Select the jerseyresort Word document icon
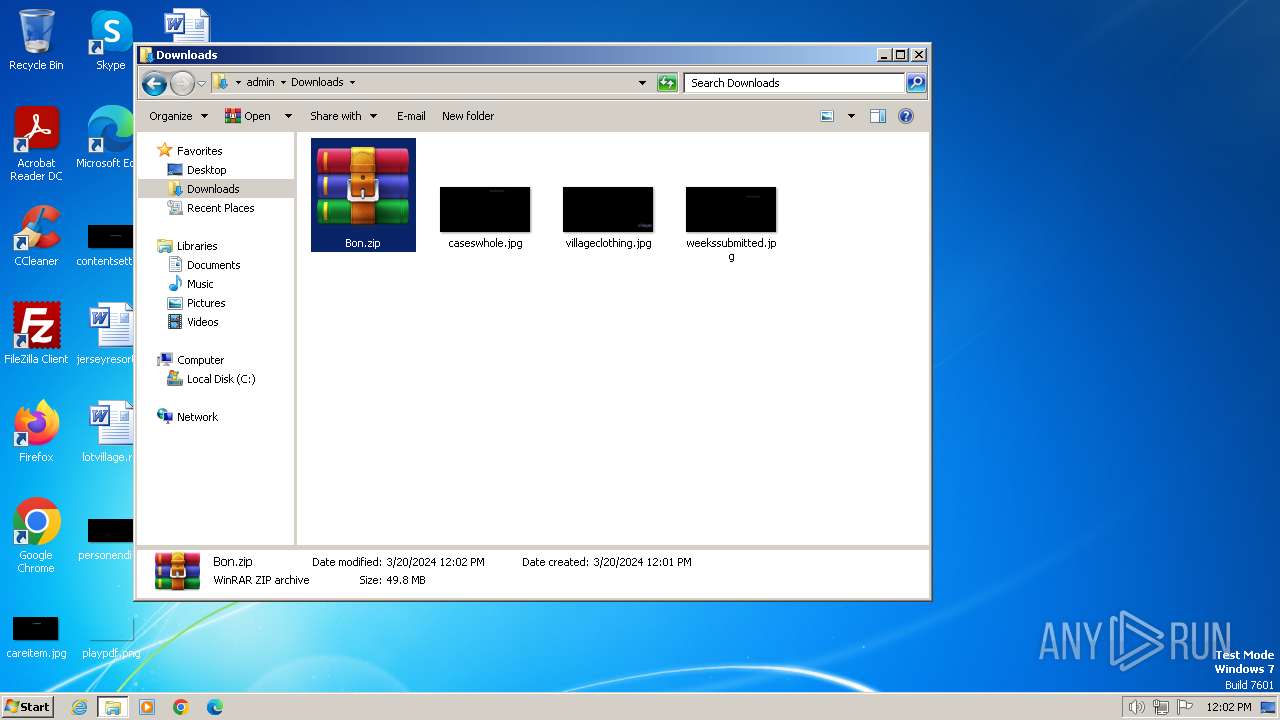This screenshot has width=1280, height=720. [x=106, y=334]
